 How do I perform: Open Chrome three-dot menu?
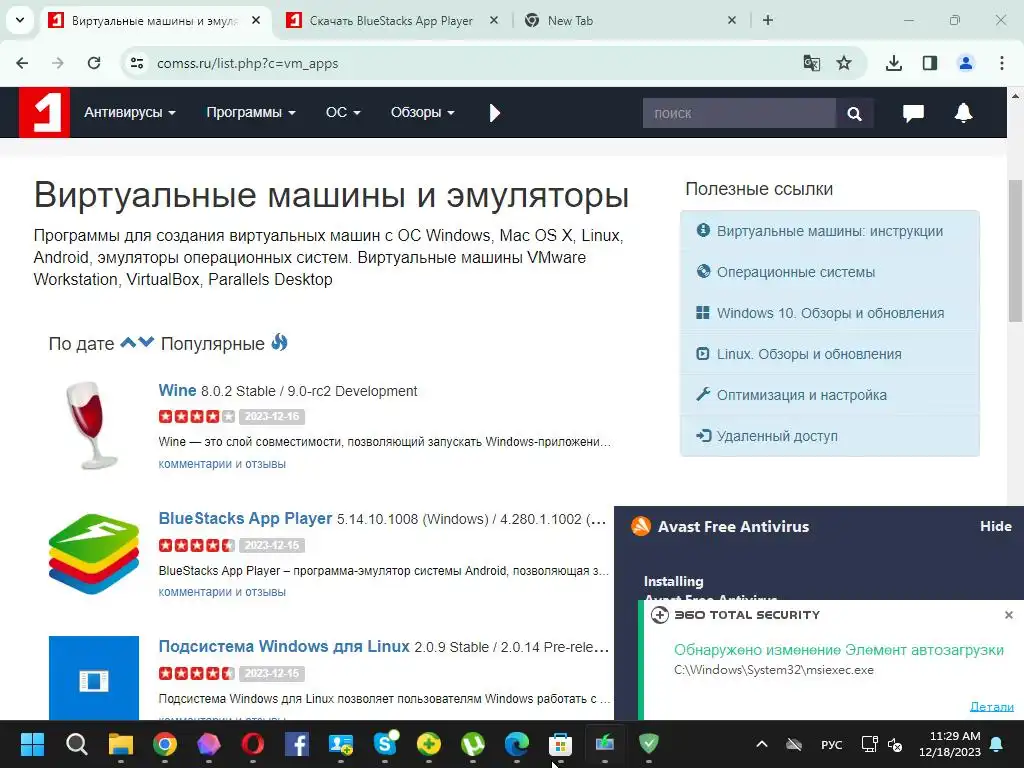(1002, 63)
